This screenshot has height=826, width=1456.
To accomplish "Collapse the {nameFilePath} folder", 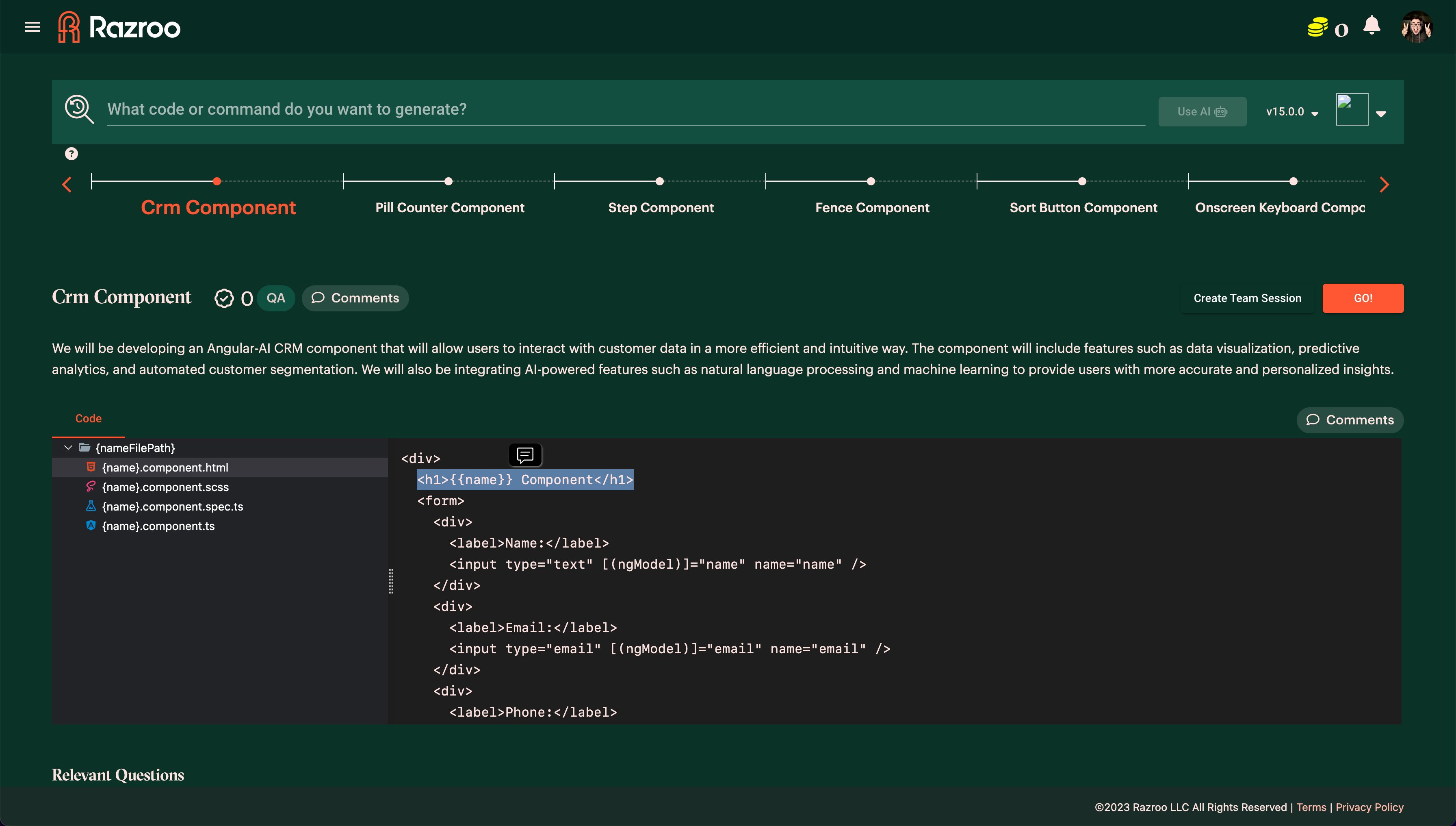I will (x=68, y=448).
